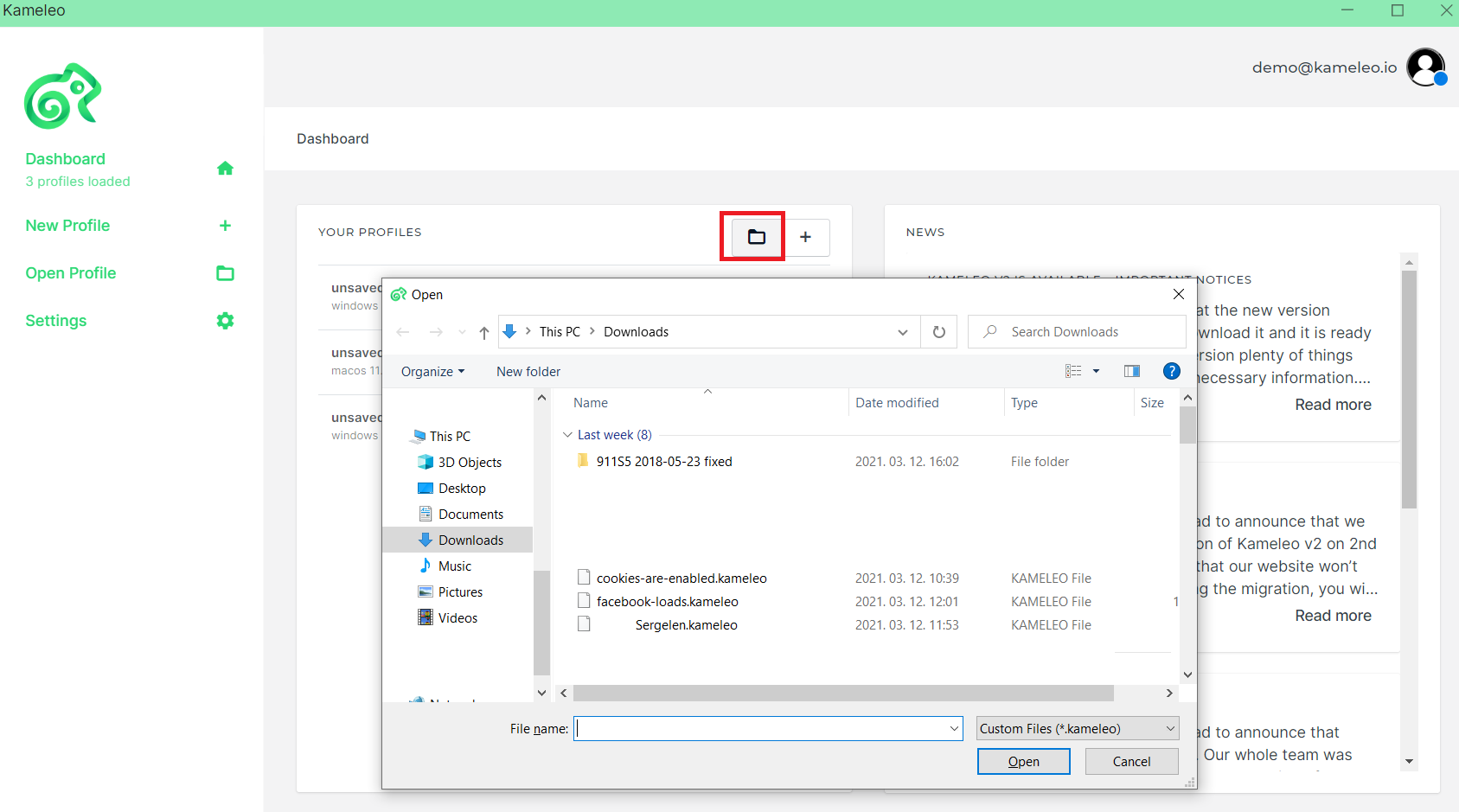Viewport: 1459px width, 812px height.
Task: Open the Custom Files (*.kameleo) filter dropdown
Action: point(1078,729)
